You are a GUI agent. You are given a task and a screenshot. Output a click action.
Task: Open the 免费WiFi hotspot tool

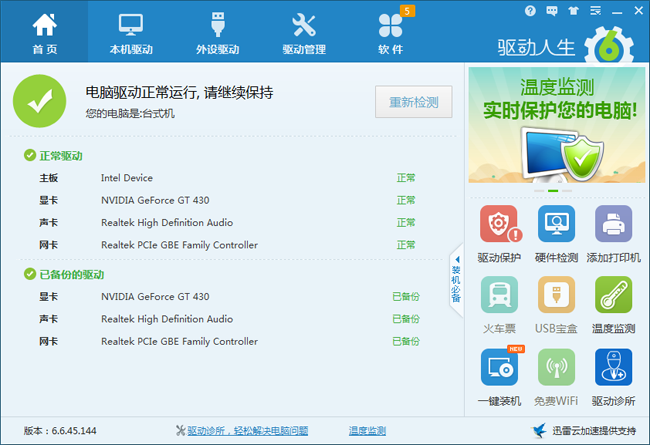pos(557,368)
